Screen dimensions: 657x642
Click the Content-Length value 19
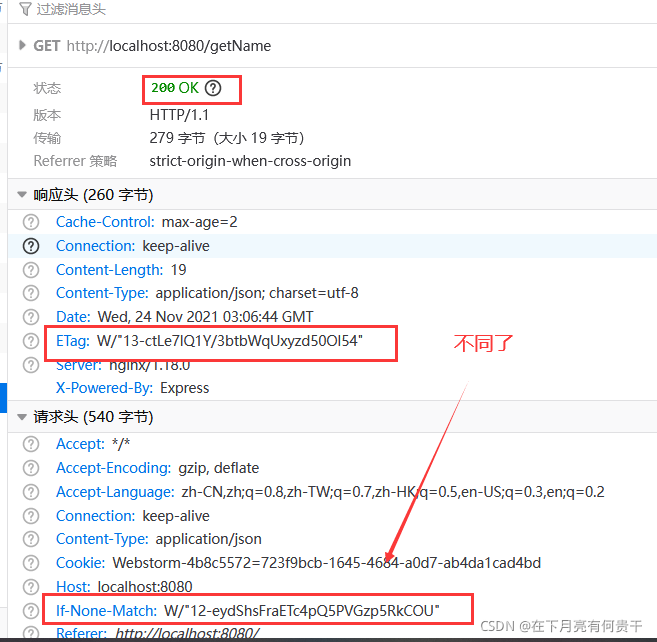178,270
